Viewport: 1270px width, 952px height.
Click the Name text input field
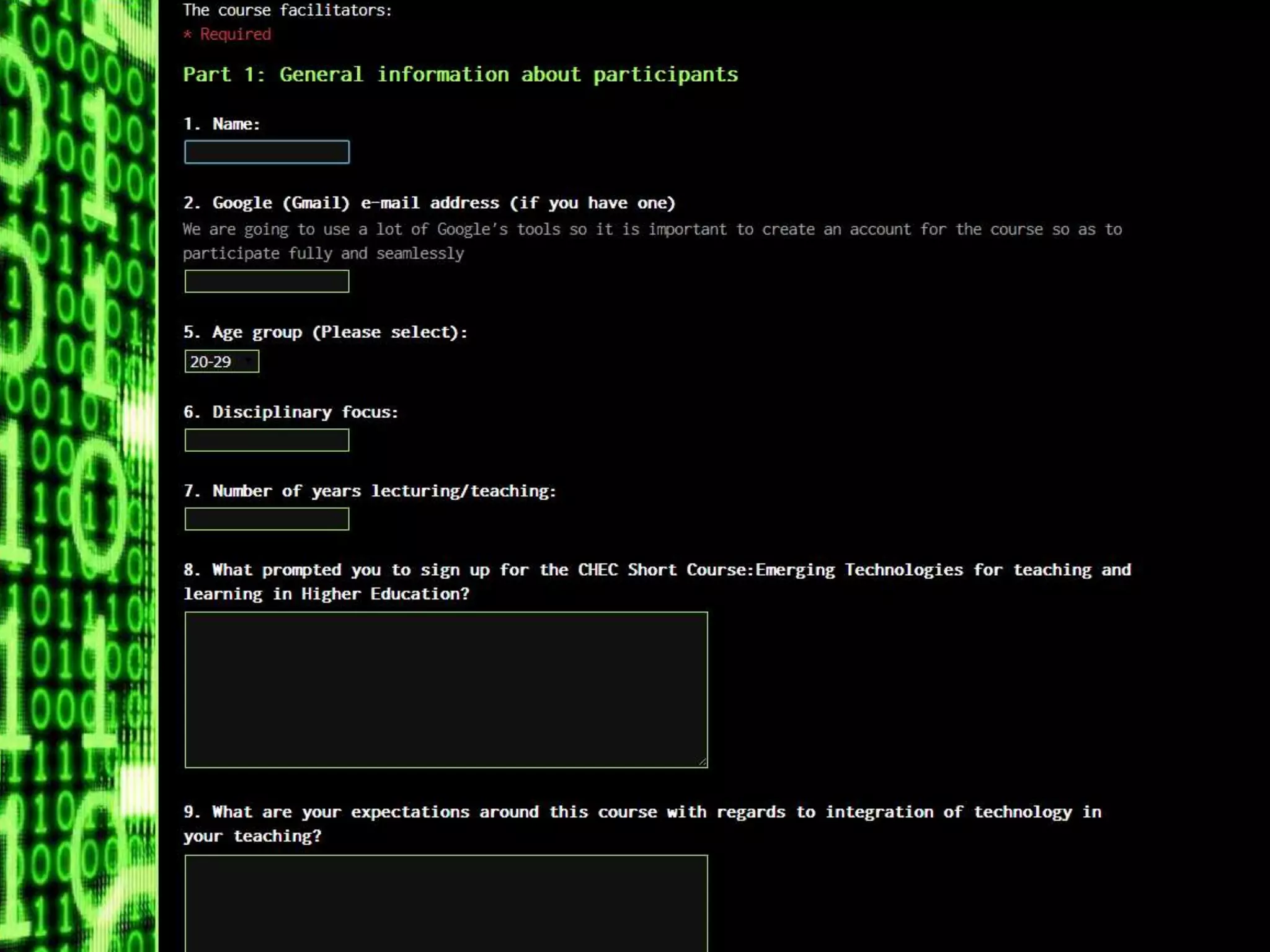click(267, 152)
